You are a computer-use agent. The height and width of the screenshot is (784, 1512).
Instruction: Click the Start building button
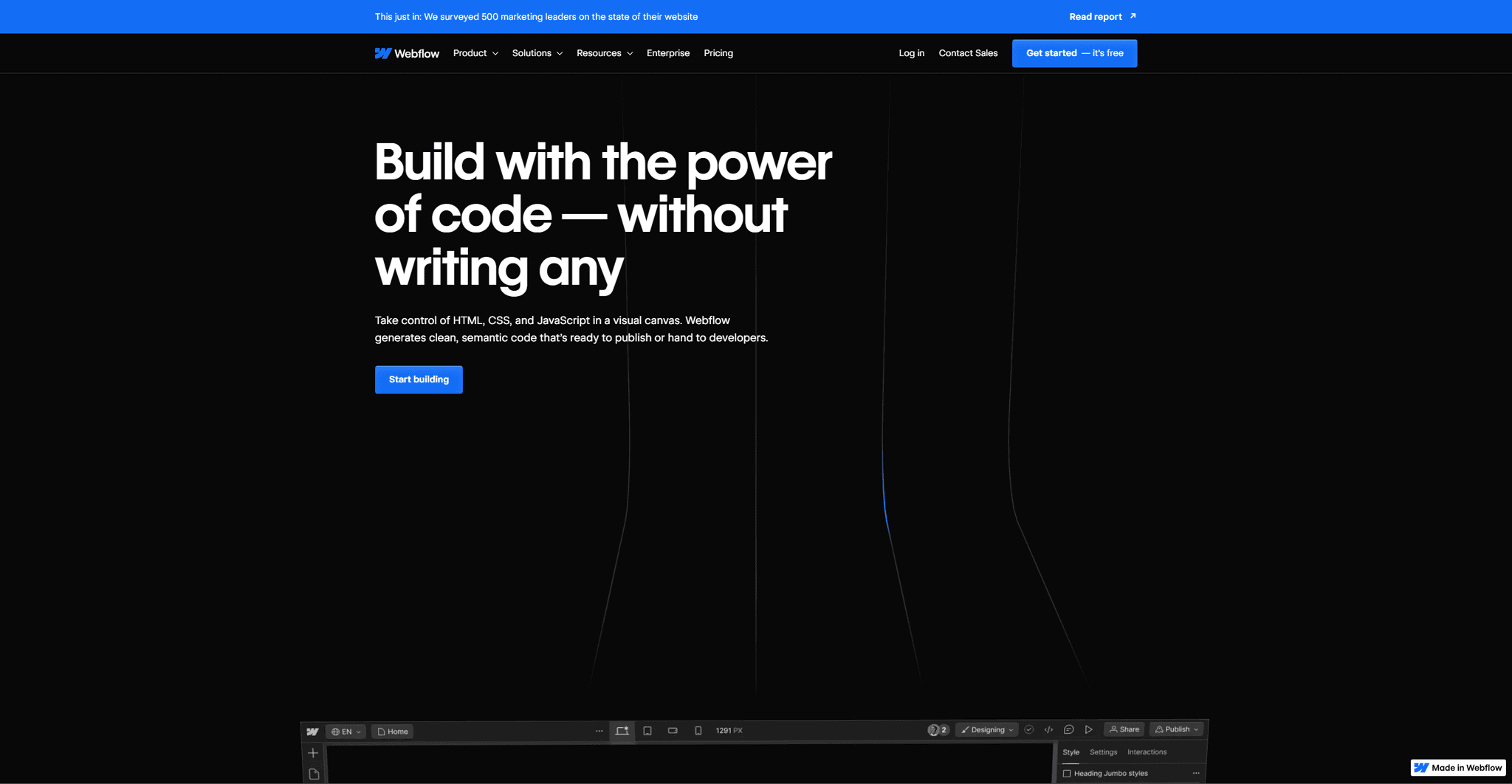419,379
